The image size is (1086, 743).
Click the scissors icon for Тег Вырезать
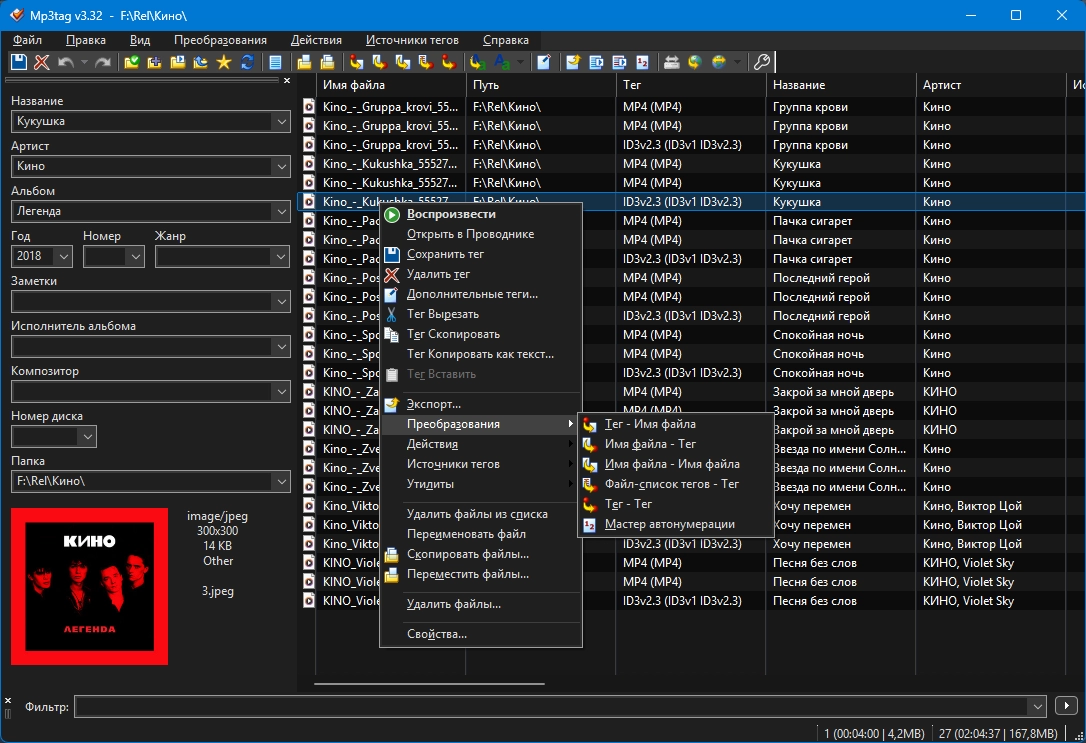[392, 314]
